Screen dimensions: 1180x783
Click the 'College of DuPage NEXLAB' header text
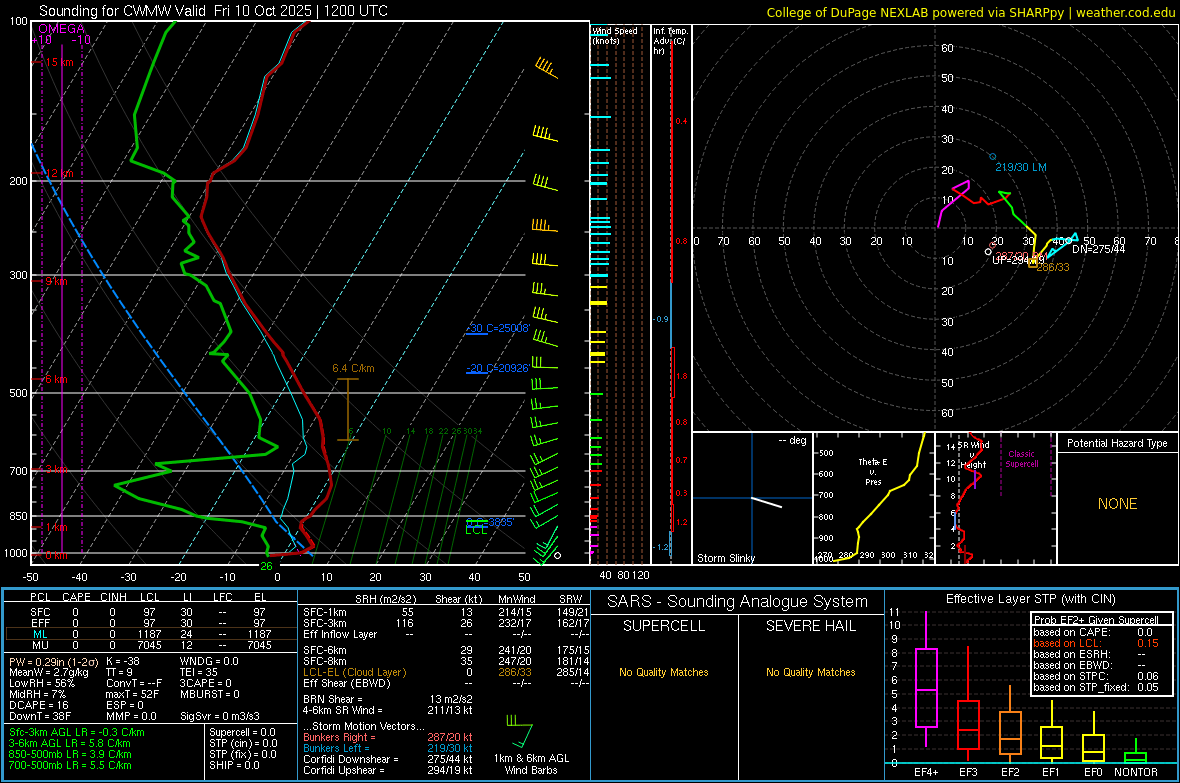(x=847, y=12)
